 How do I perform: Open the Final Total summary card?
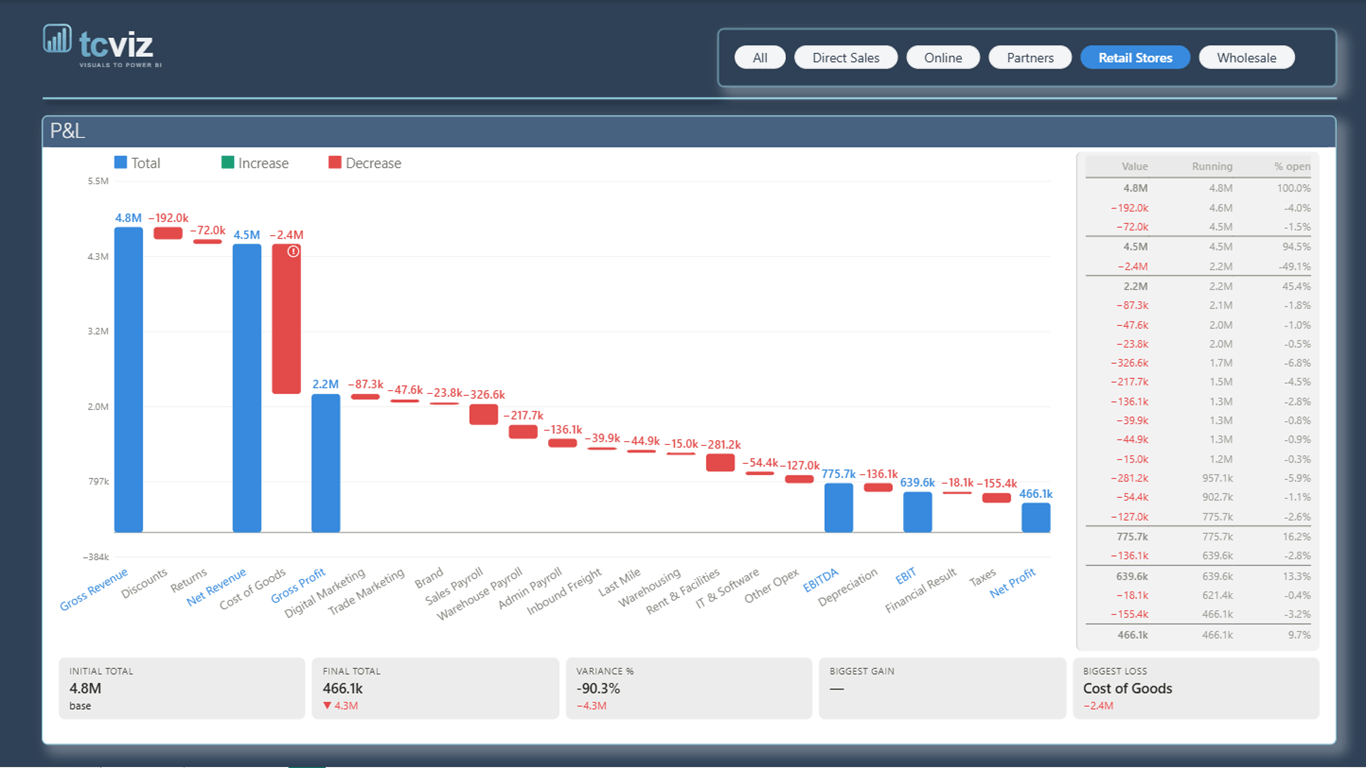(435, 688)
